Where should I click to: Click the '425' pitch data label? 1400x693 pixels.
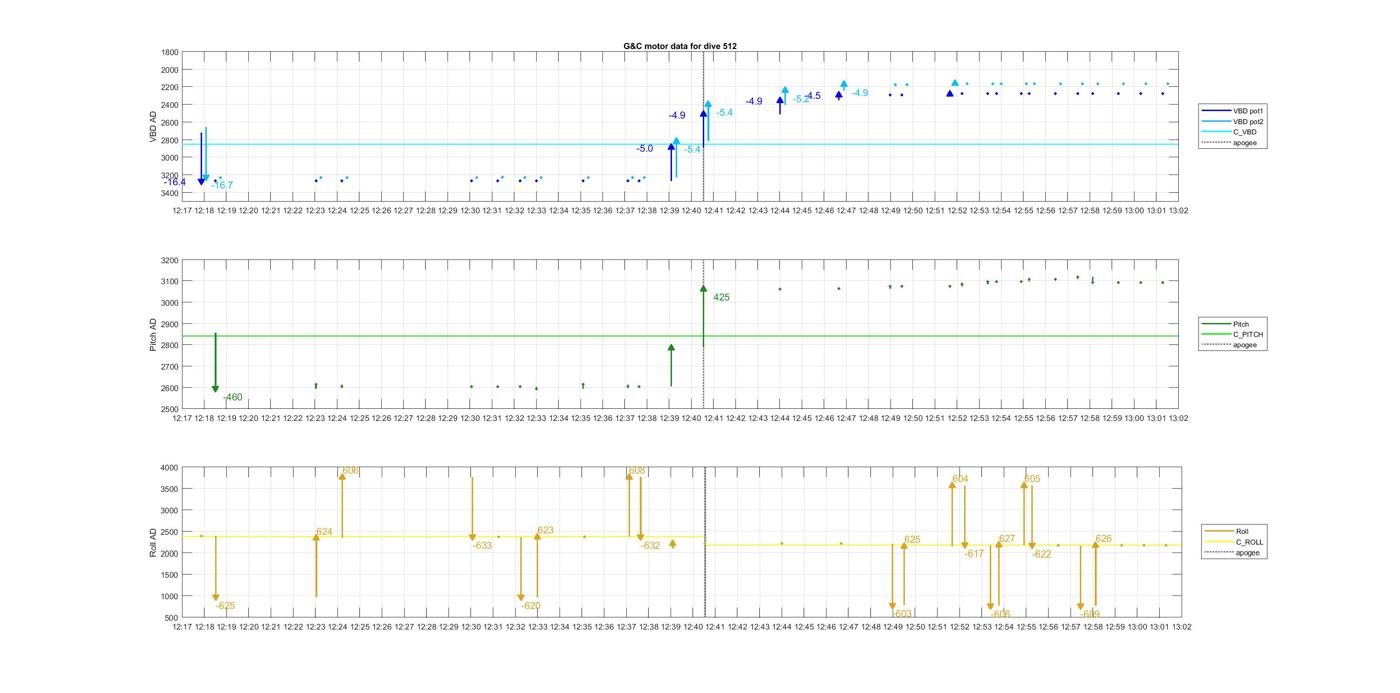pos(721,297)
